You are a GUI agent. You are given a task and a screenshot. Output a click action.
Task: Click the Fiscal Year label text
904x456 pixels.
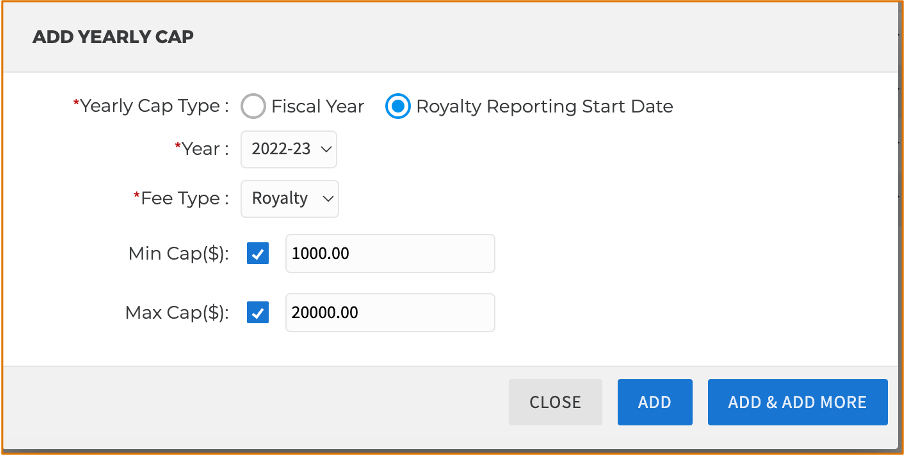click(x=318, y=107)
